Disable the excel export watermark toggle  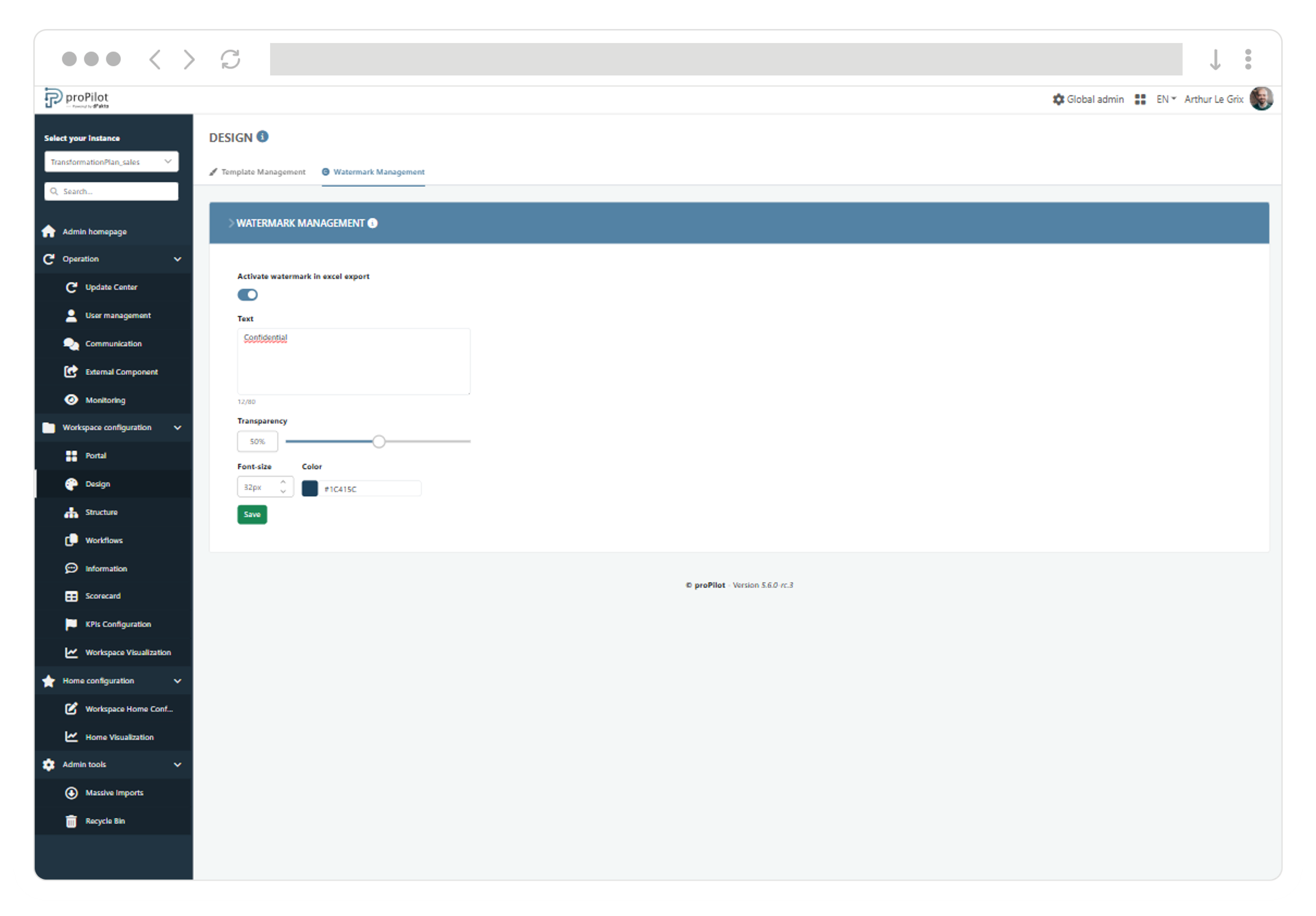(x=248, y=295)
